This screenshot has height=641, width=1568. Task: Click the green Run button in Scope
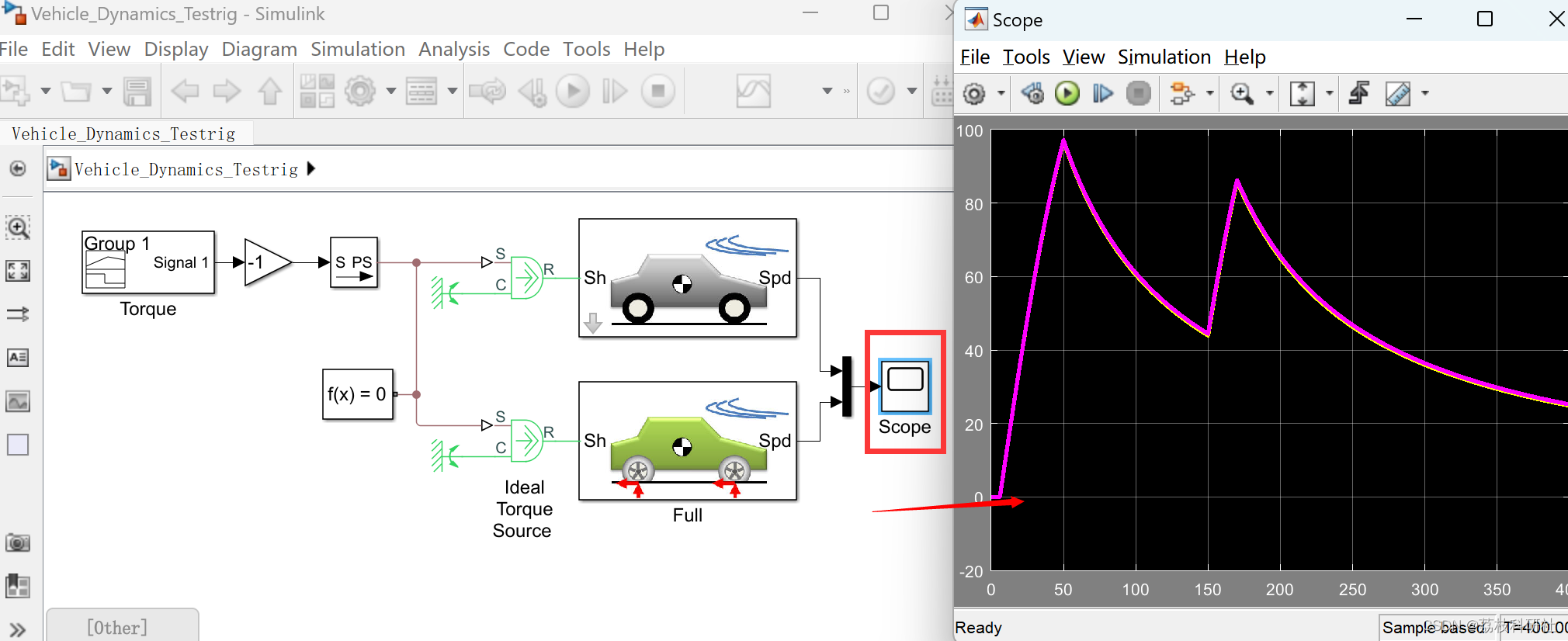(1067, 94)
